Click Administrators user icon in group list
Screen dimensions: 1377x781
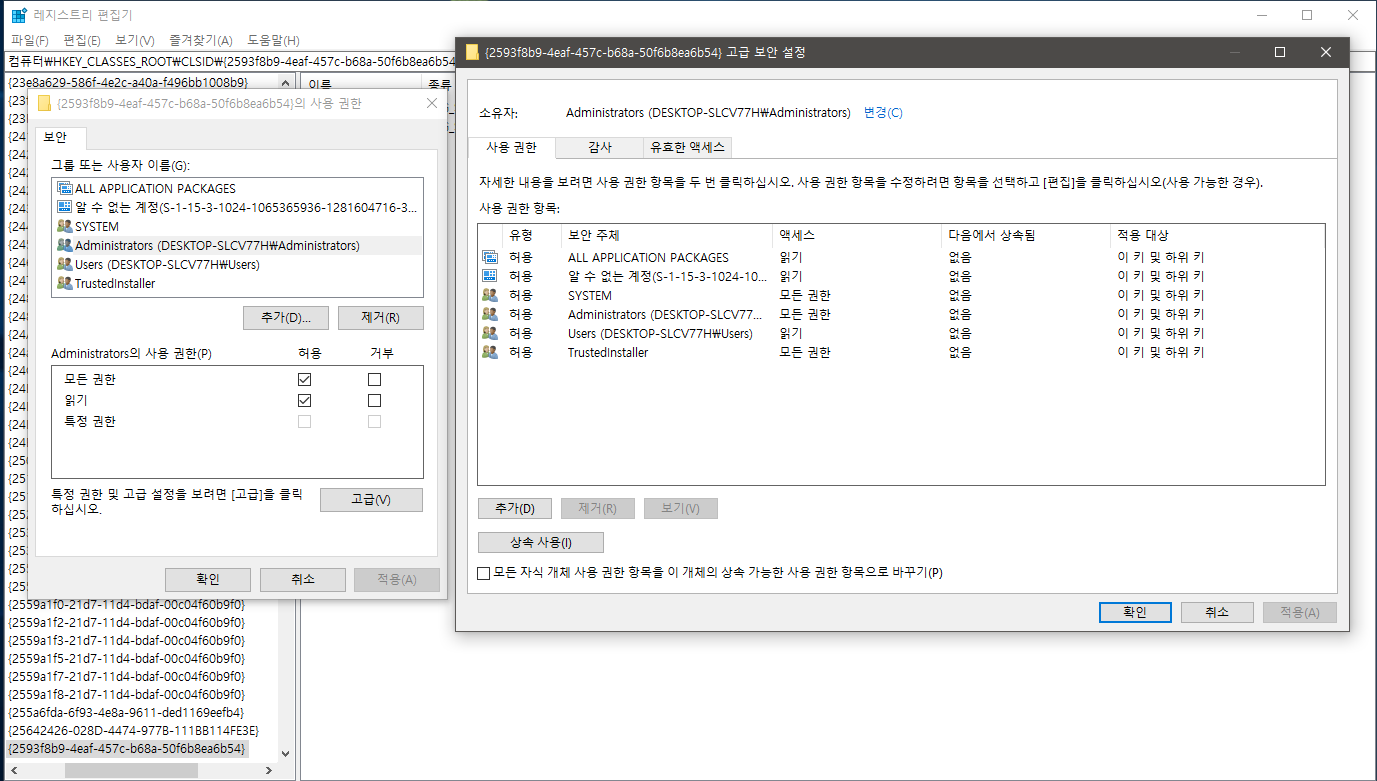(65, 245)
